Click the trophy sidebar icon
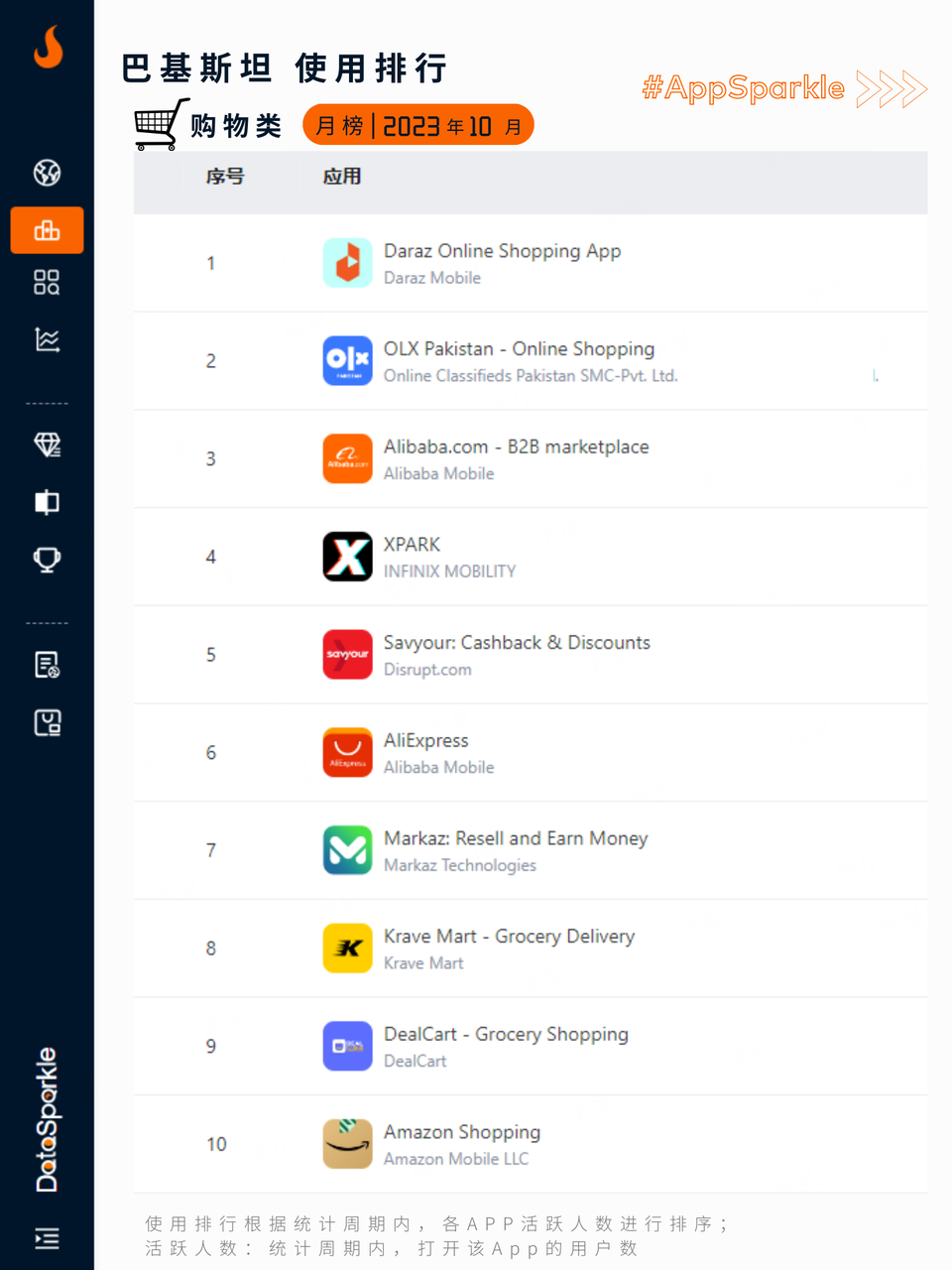Screen dimensions: 952x1270 click(x=47, y=560)
